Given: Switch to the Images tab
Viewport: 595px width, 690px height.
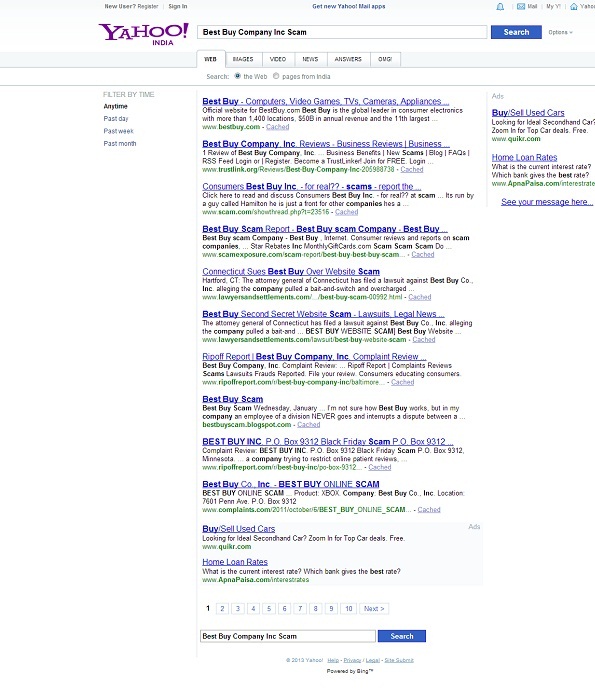Looking at the screenshot, I should 243,59.
